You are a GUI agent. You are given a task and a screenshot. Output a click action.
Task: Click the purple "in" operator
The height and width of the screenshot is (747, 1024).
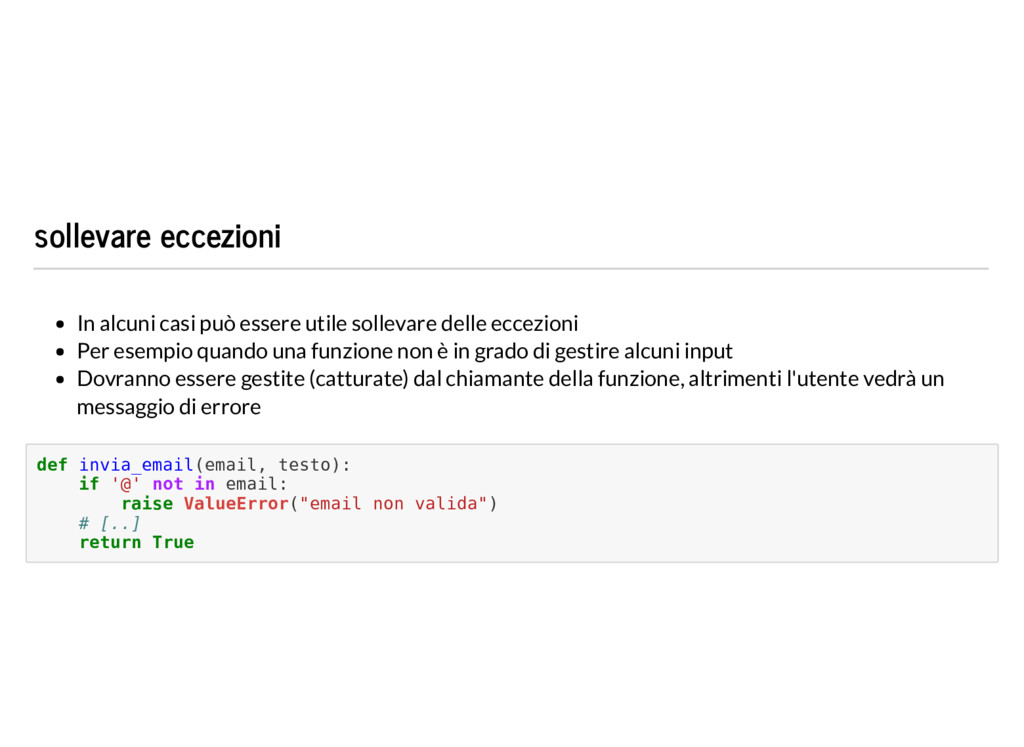[x=204, y=484]
